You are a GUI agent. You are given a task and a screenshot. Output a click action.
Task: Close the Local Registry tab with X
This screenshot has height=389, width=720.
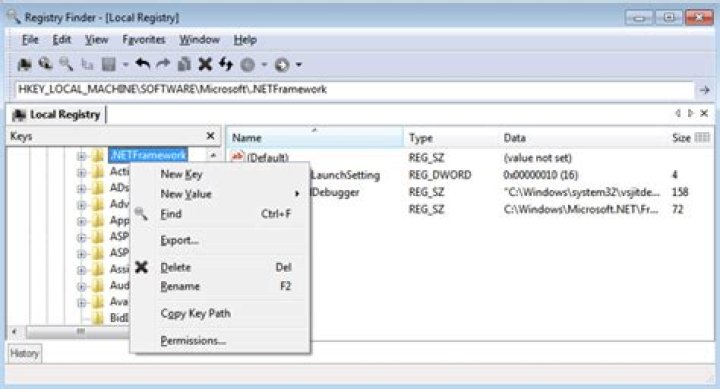click(704, 113)
